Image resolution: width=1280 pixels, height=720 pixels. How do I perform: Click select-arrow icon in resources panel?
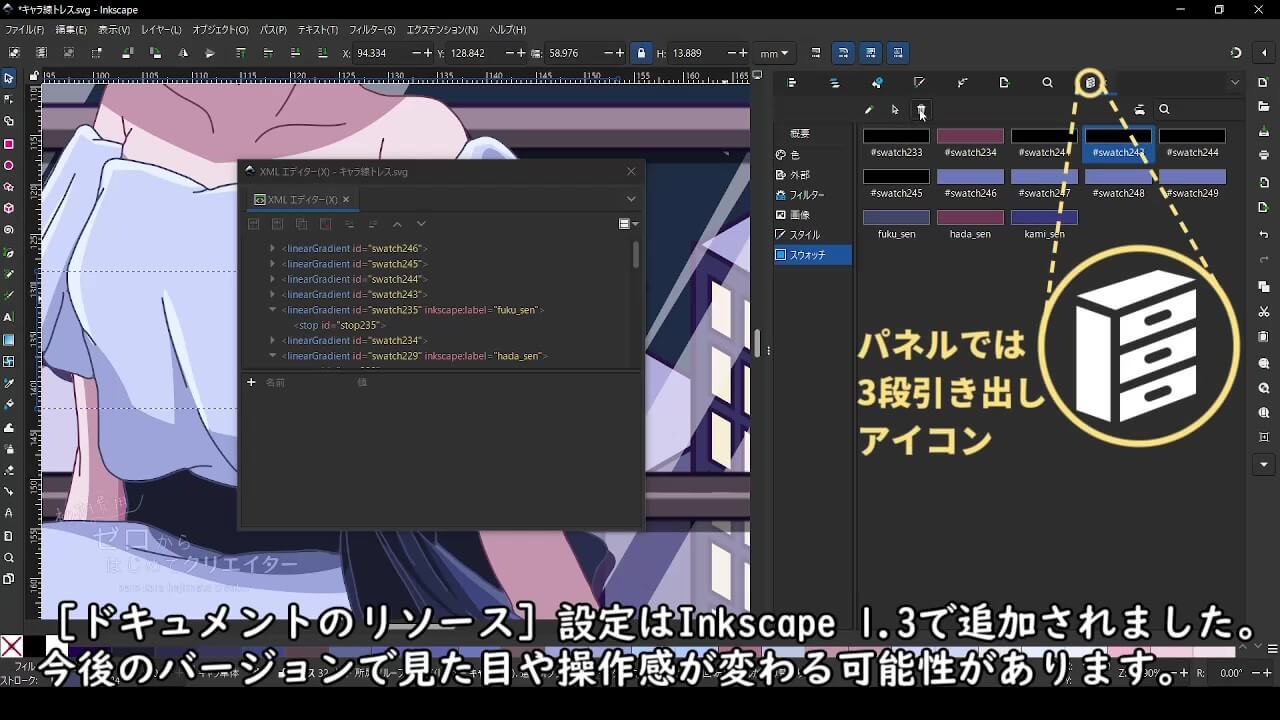point(895,110)
